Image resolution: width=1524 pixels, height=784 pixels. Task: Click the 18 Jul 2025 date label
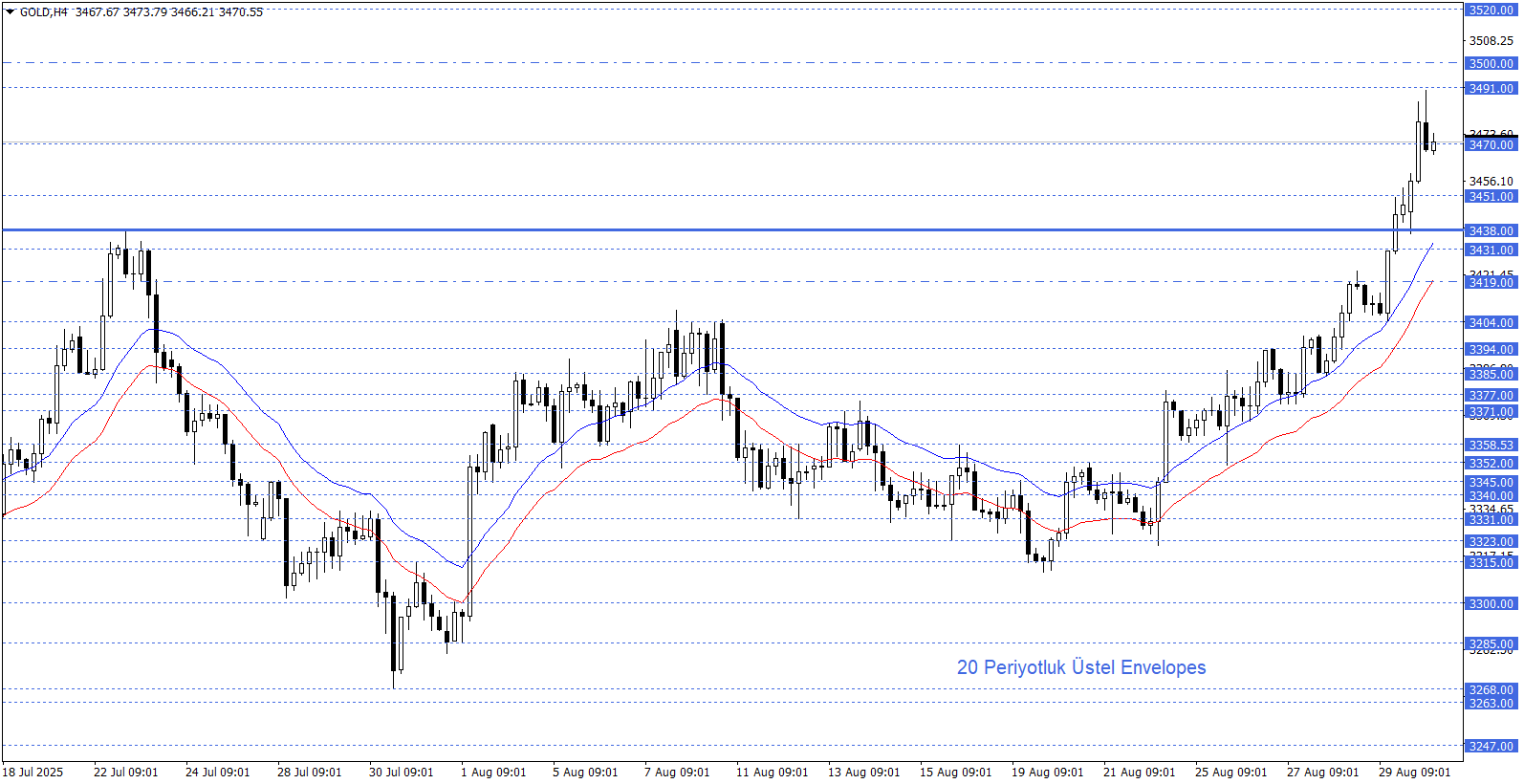coord(33,773)
